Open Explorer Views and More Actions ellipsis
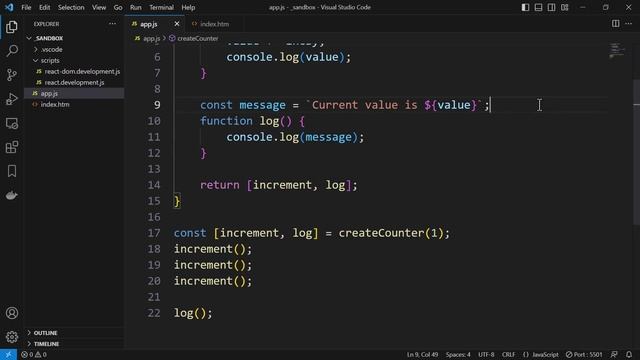This screenshot has width=640, height=360. pyautogui.click(x=112, y=24)
